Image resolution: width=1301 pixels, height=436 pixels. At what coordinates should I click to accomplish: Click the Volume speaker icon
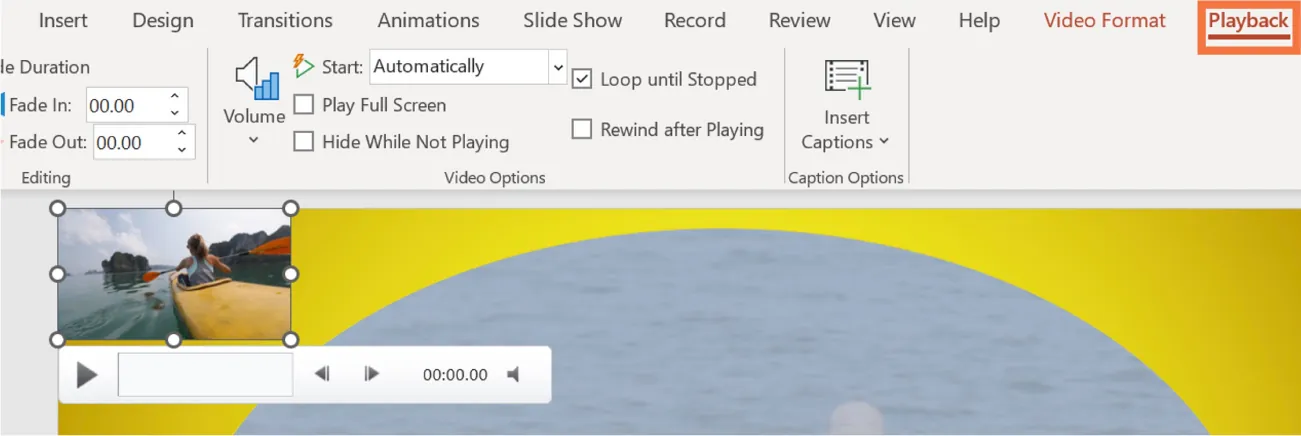click(x=255, y=78)
